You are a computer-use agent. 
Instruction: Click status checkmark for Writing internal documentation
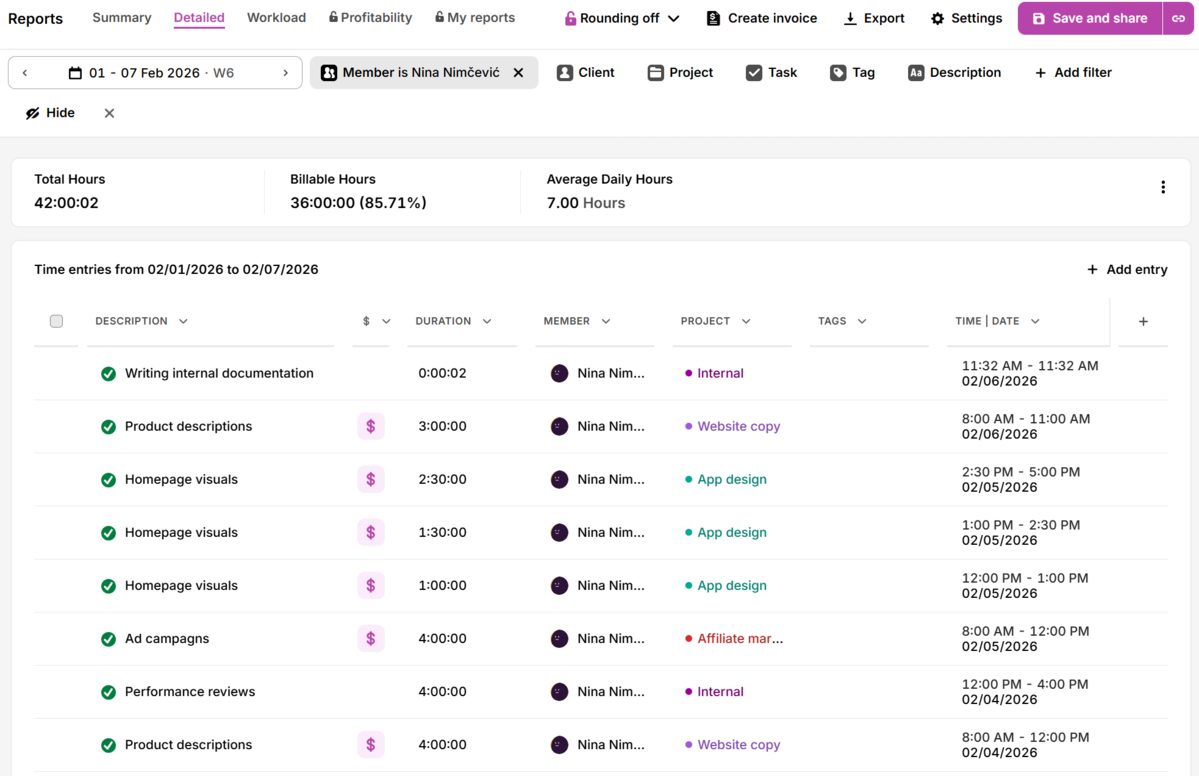click(109, 374)
